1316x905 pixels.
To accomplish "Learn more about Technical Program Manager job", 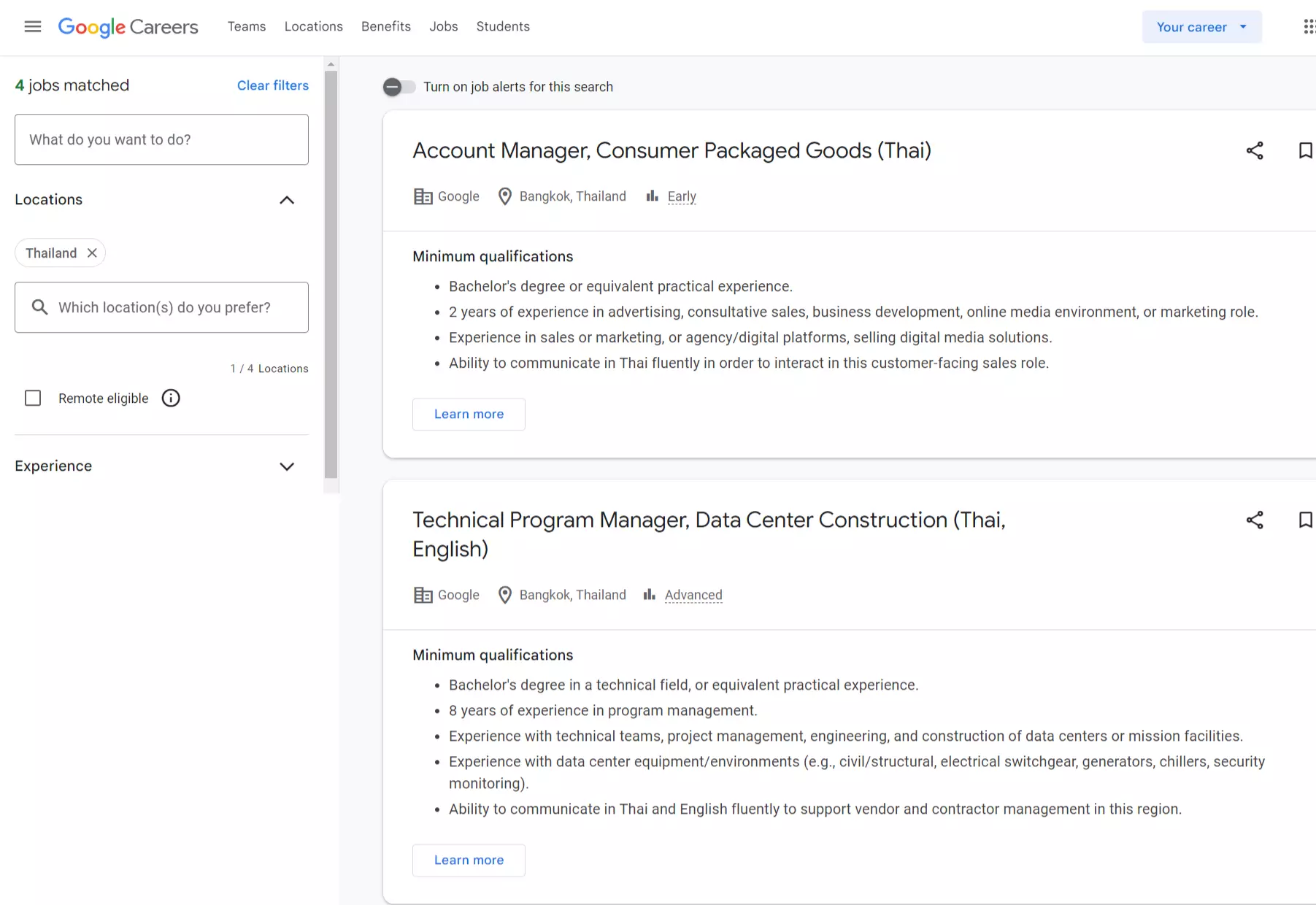I will (469, 860).
